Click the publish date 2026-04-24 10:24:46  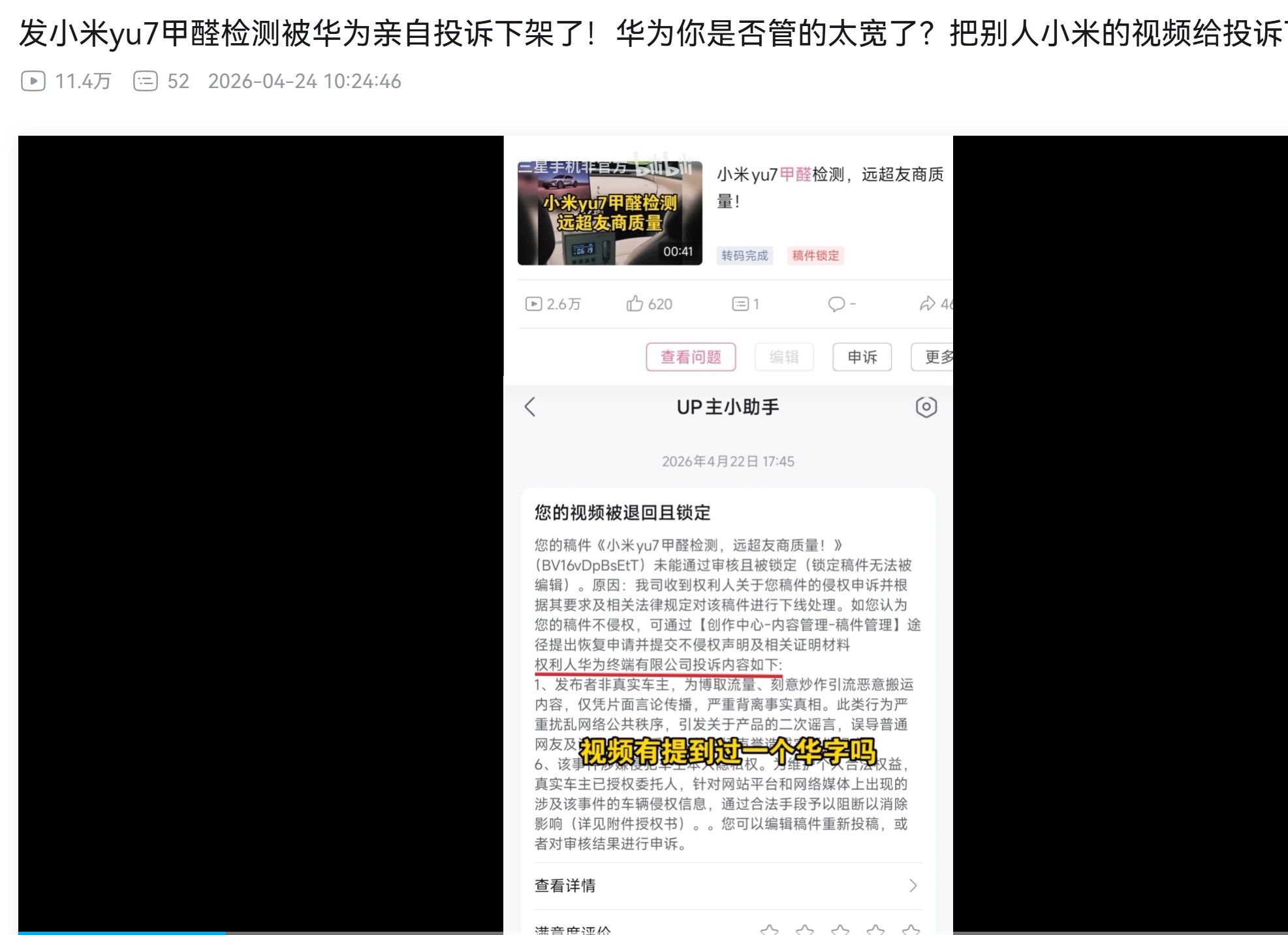(x=305, y=81)
